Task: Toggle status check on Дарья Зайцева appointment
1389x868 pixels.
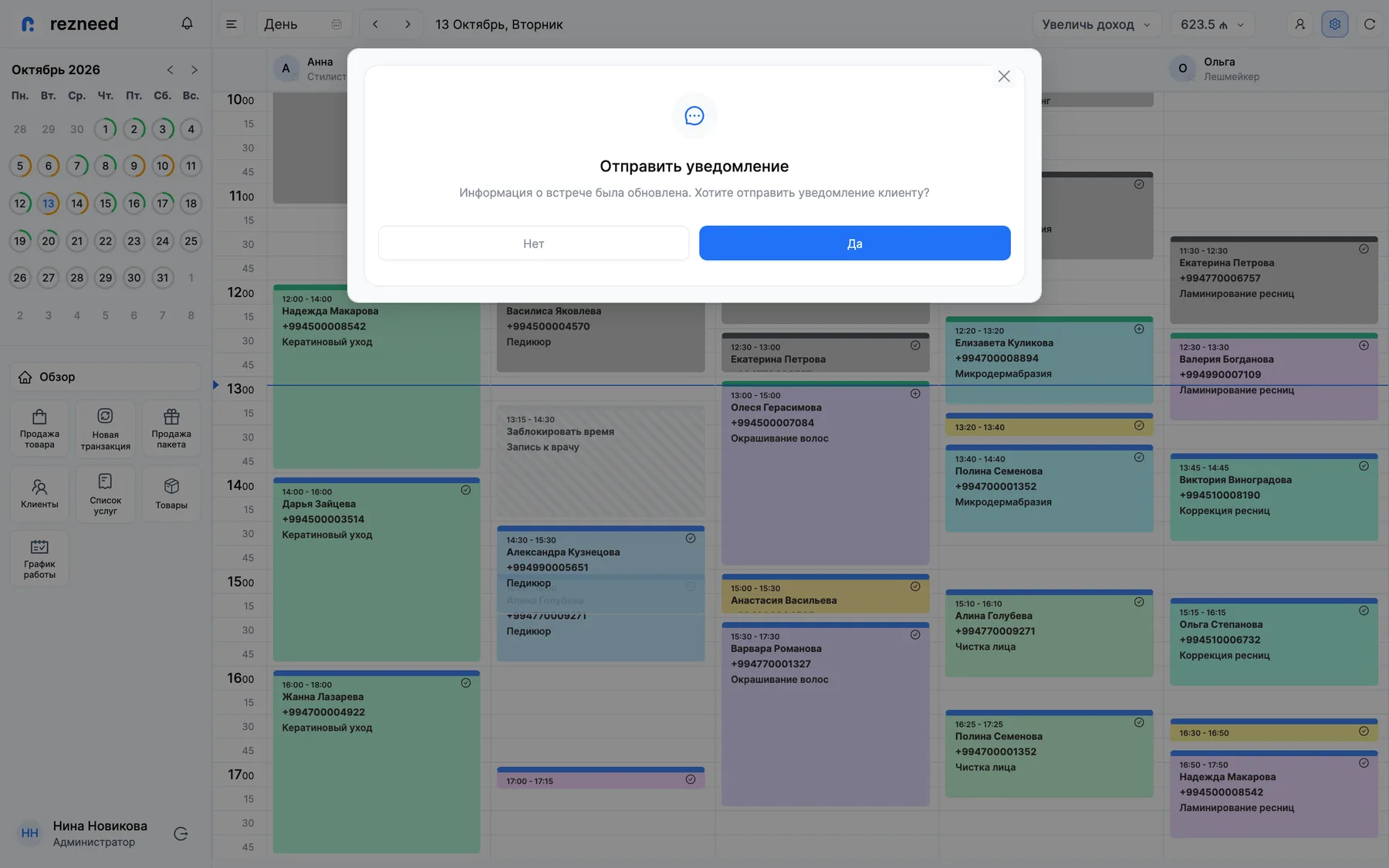Action: (x=466, y=490)
